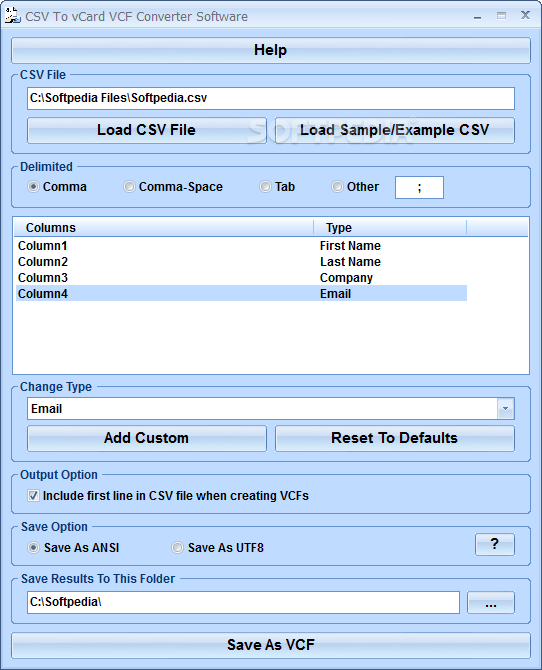Select the Column1 row
542x670 pixels.
[x=242, y=246]
